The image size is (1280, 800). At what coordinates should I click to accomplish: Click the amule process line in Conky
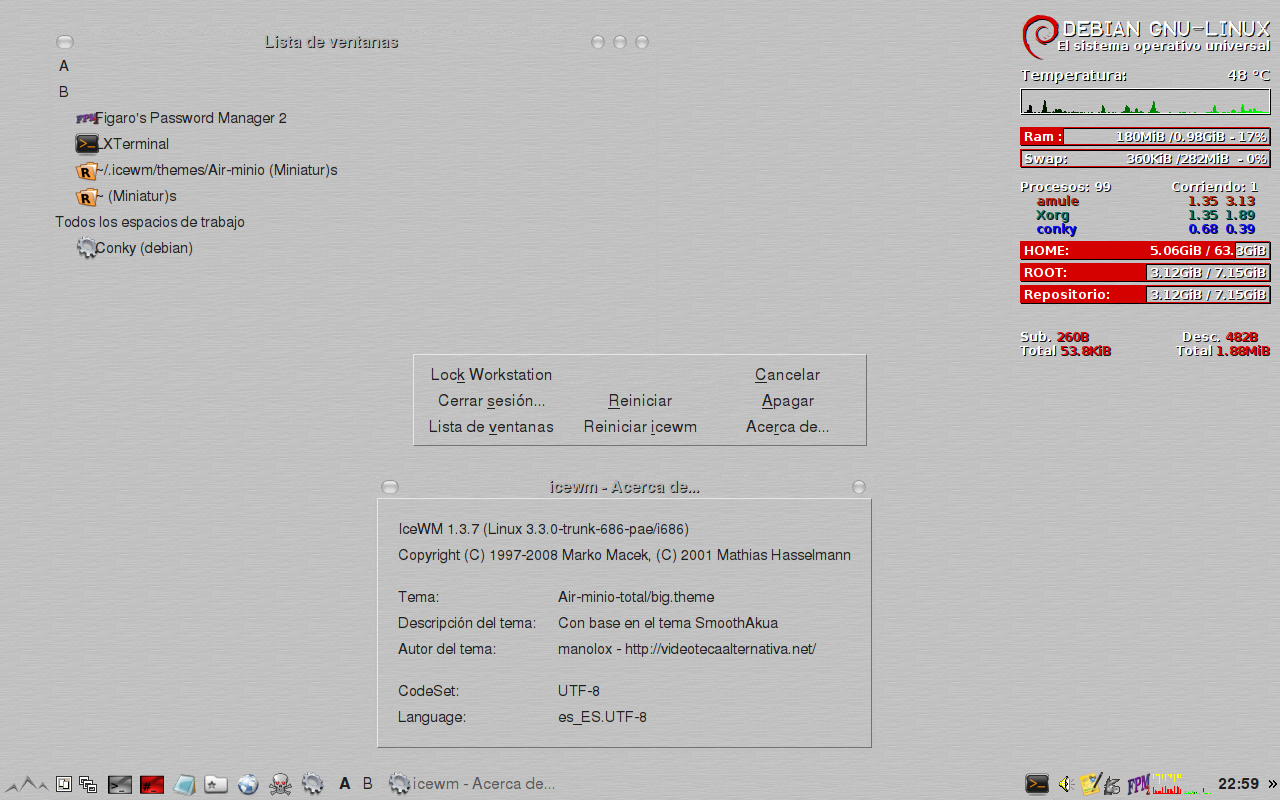pyautogui.click(x=1145, y=201)
